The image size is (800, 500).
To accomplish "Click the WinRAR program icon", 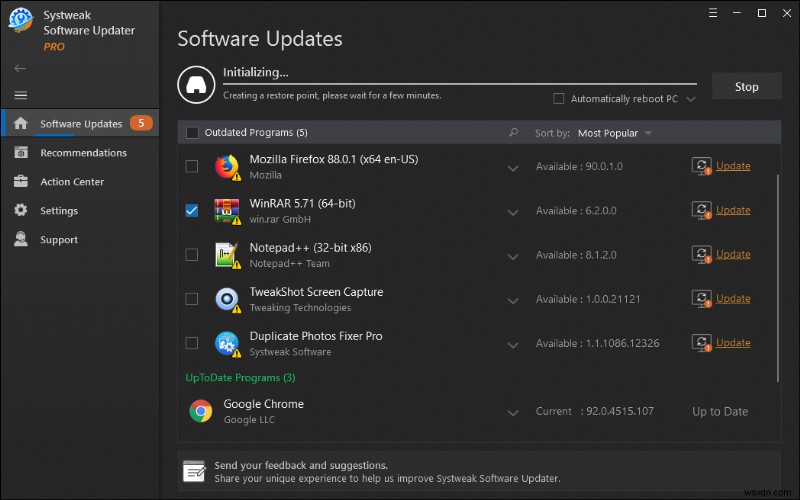I will (x=227, y=211).
